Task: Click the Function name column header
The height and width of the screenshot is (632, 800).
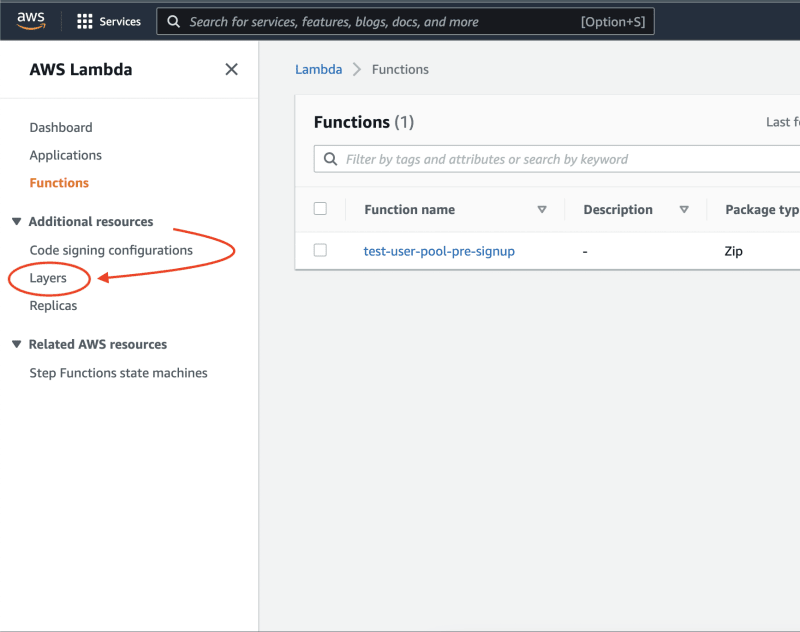Action: point(410,210)
